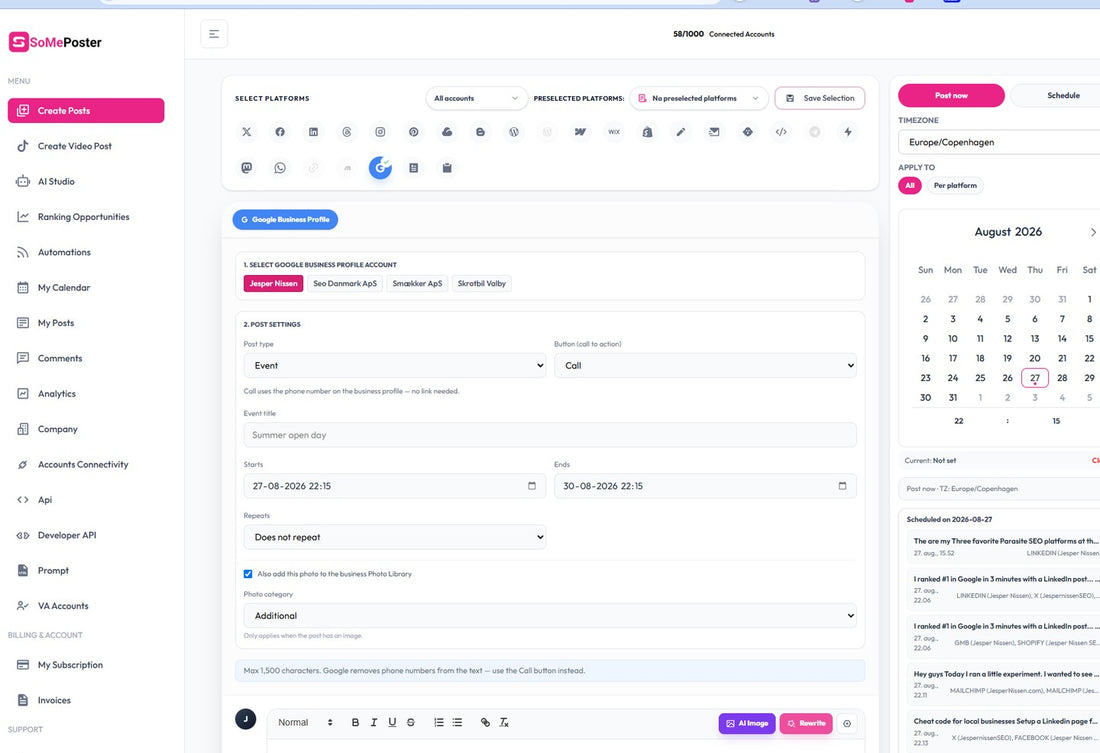The width and height of the screenshot is (1100, 753).
Task: Deselect the Google Business Profile platform icon
Action: click(x=380, y=168)
